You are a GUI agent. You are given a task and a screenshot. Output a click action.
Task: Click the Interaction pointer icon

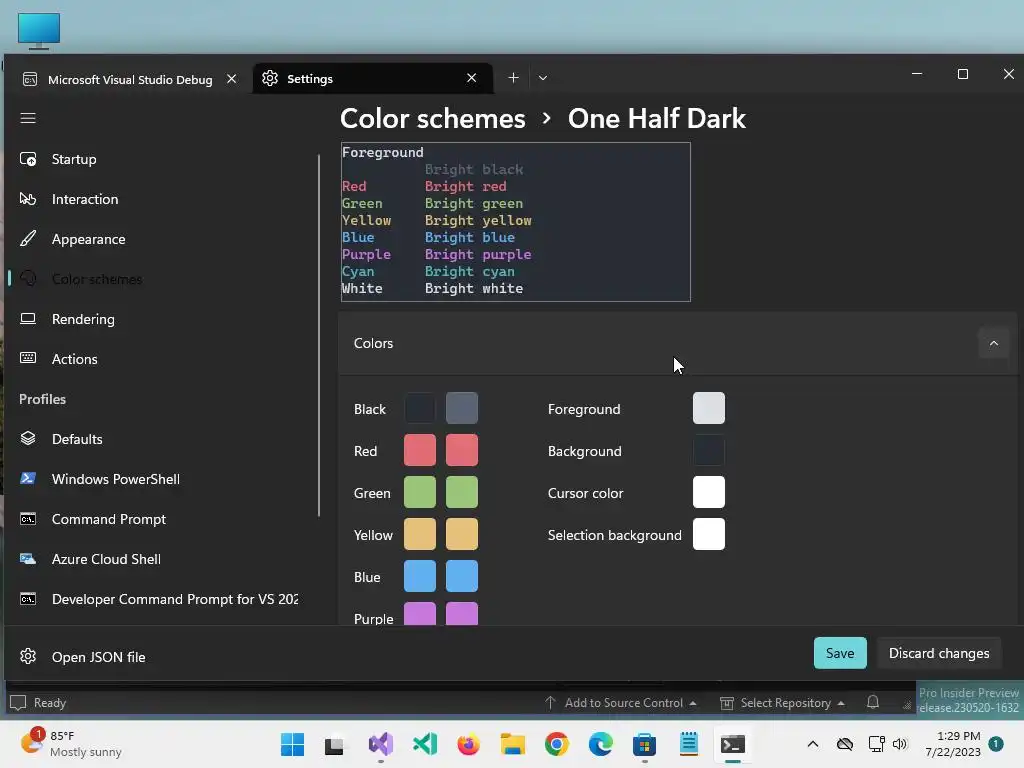coord(27,199)
